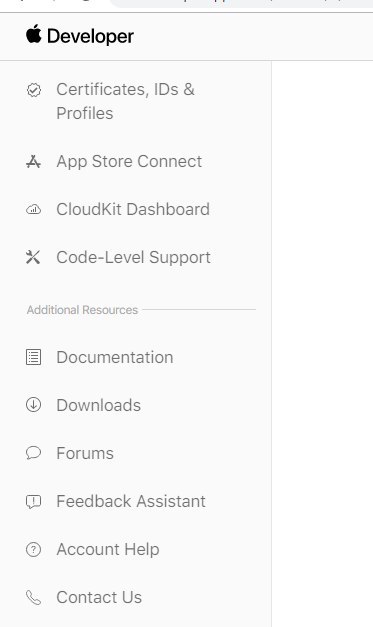Click the Forums speech bubble icon

[x=34, y=453]
